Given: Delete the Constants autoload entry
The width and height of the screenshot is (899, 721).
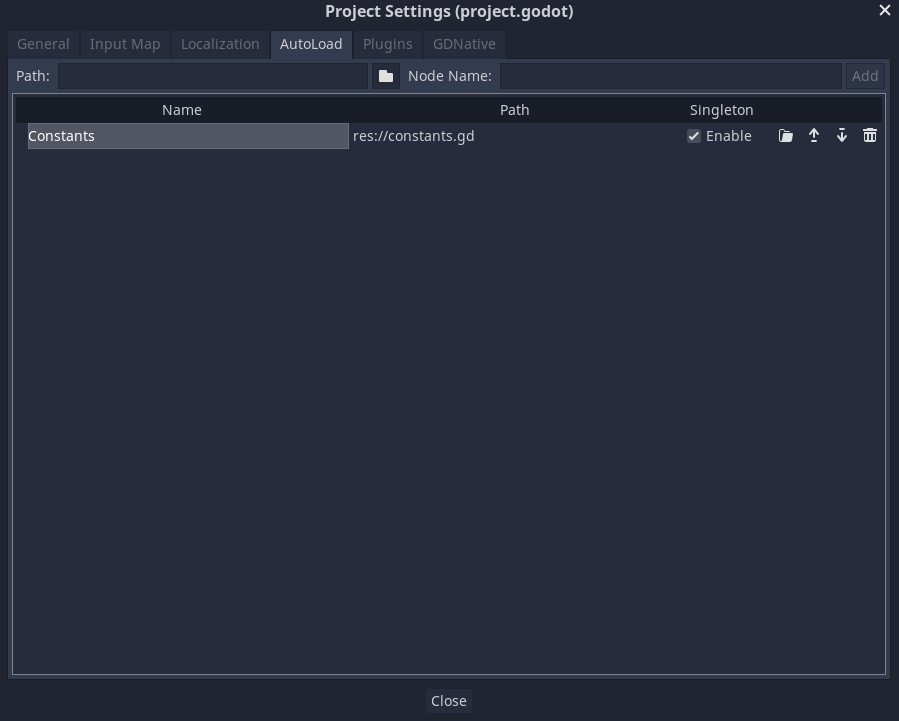Looking at the screenshot, I should click(870, 135).
